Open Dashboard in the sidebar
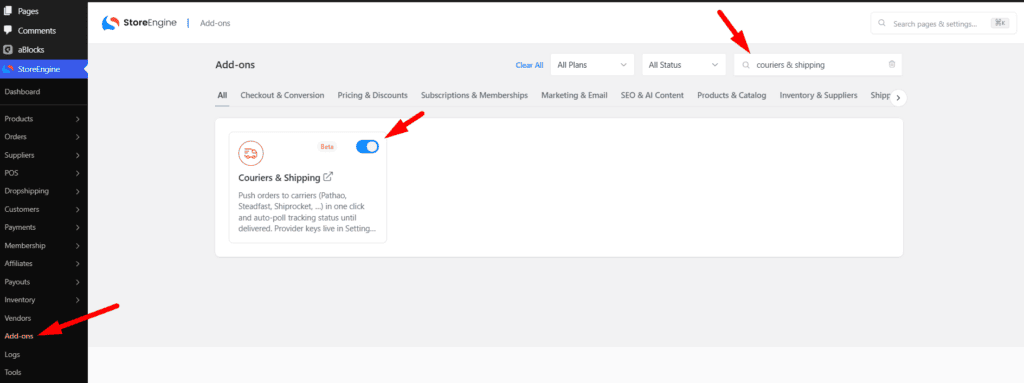1024x383 pixels. click(x=22, y=92)
